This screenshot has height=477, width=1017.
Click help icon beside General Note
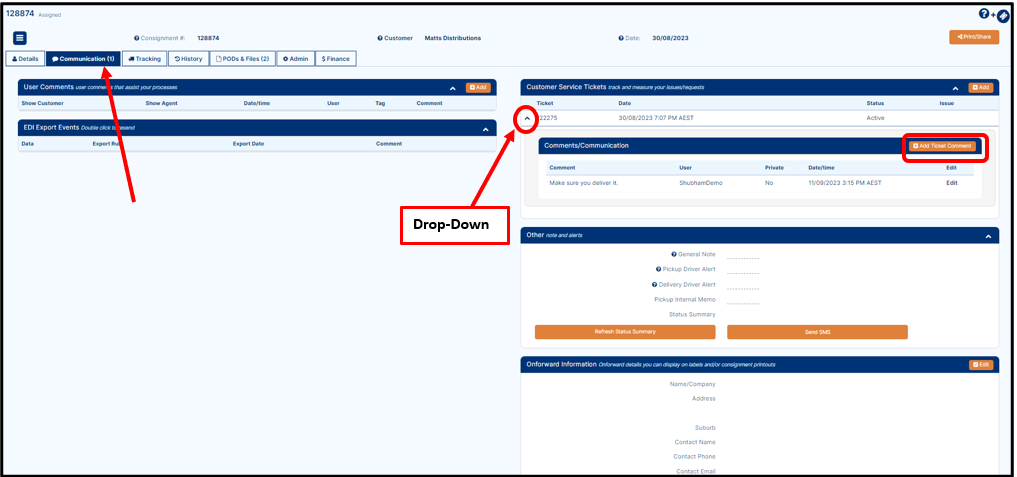[674, 254]
